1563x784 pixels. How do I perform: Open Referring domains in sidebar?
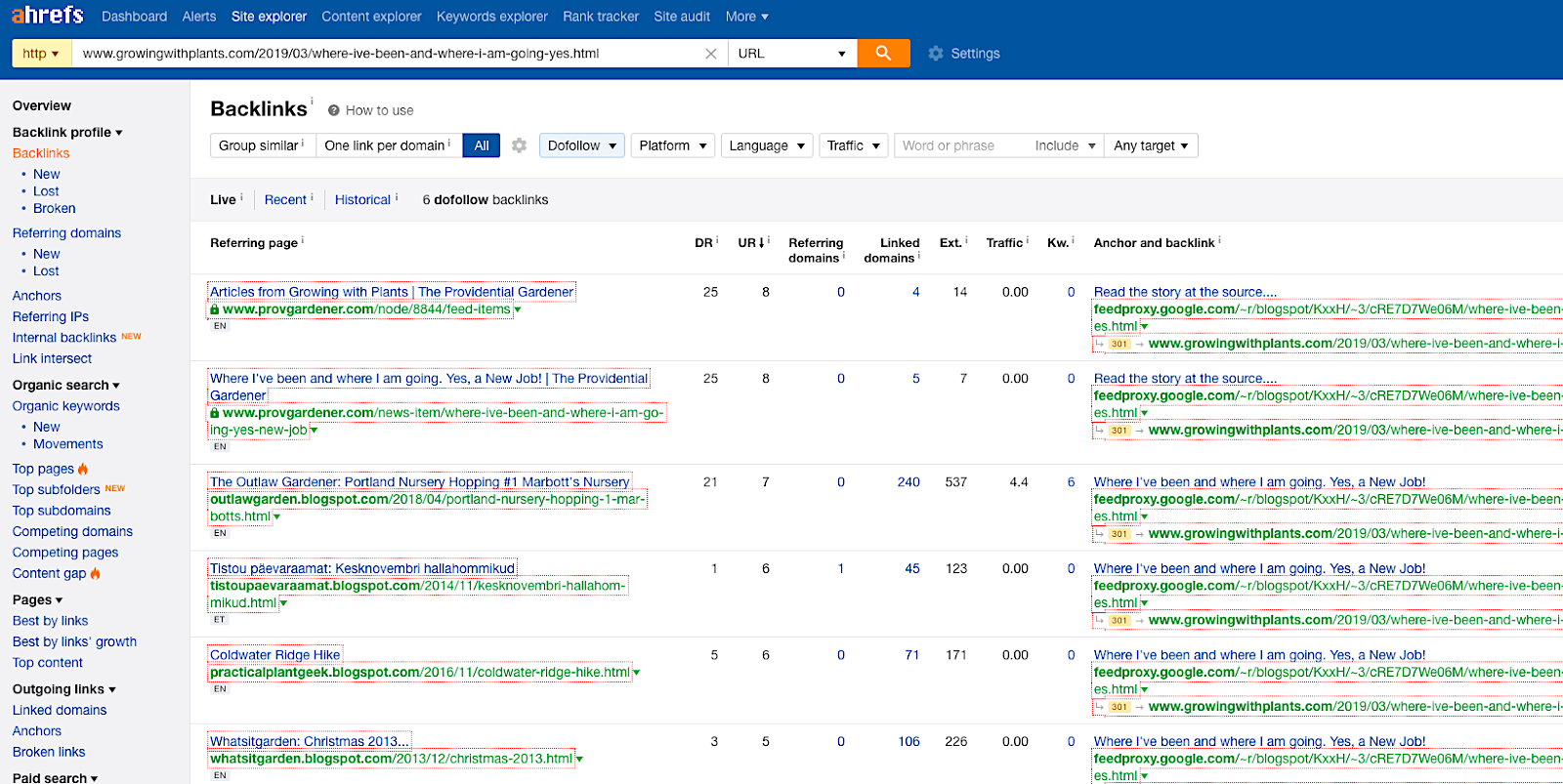coord(66,232)
